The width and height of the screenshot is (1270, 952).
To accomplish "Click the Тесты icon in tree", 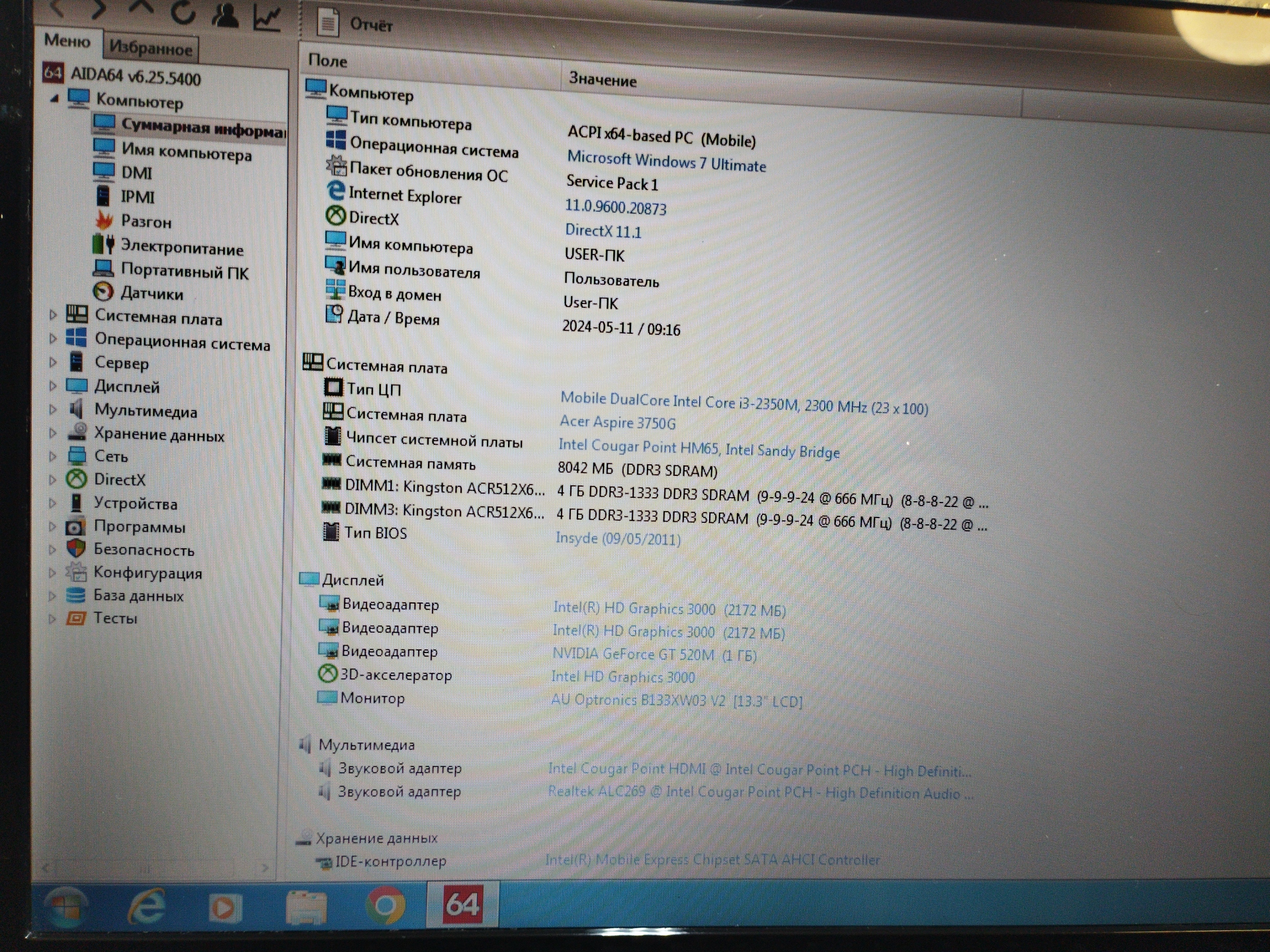I will click(76, 618).
